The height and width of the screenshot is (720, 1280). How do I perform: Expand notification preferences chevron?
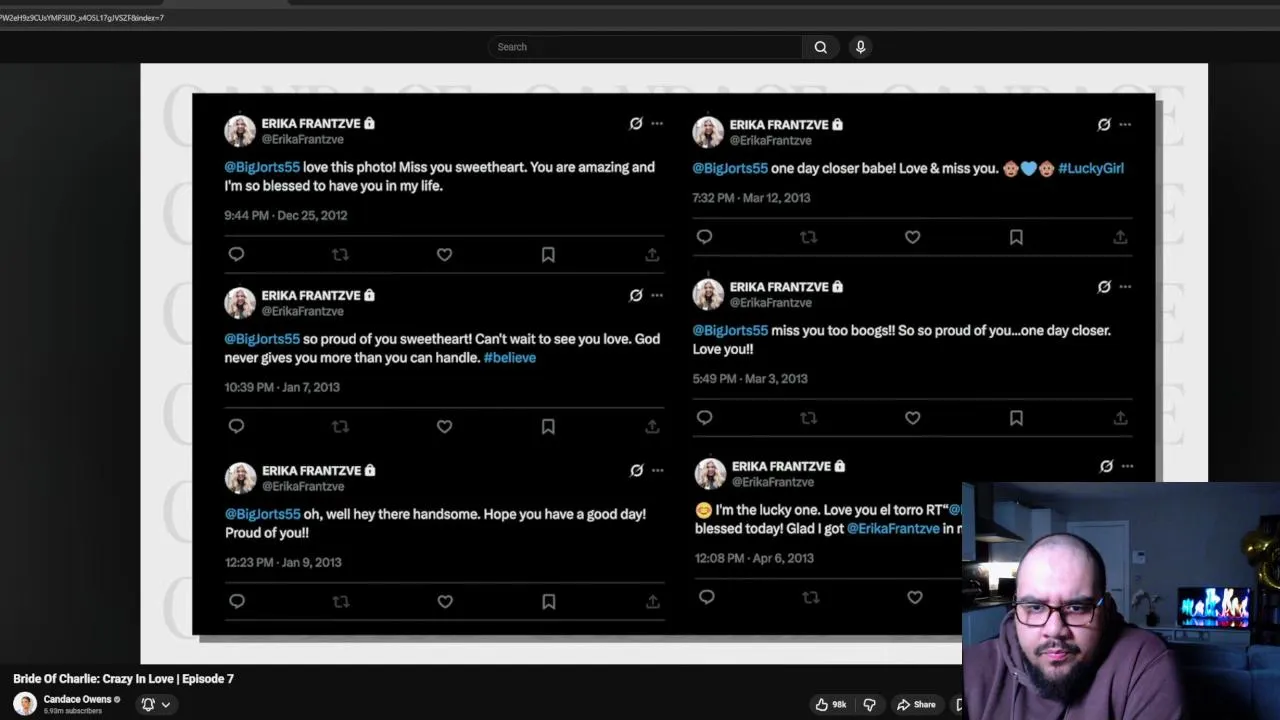pos(166,704)
